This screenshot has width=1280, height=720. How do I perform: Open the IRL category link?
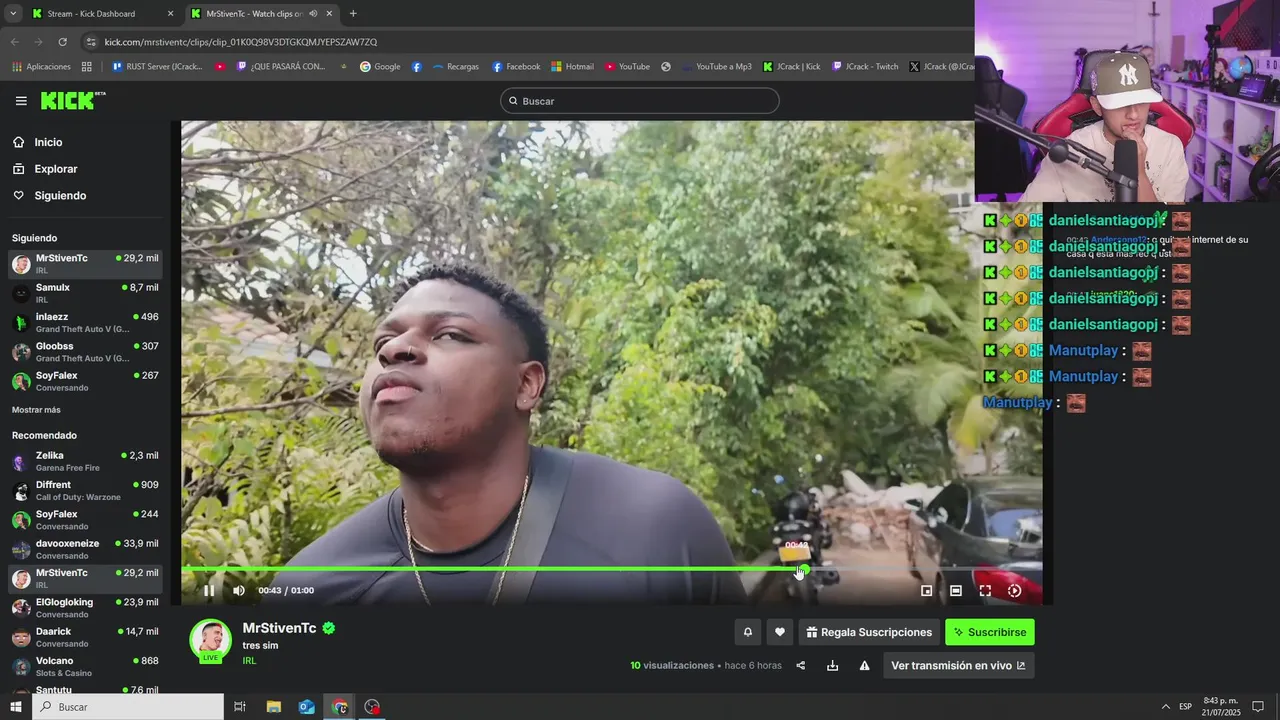click(249, 661)
